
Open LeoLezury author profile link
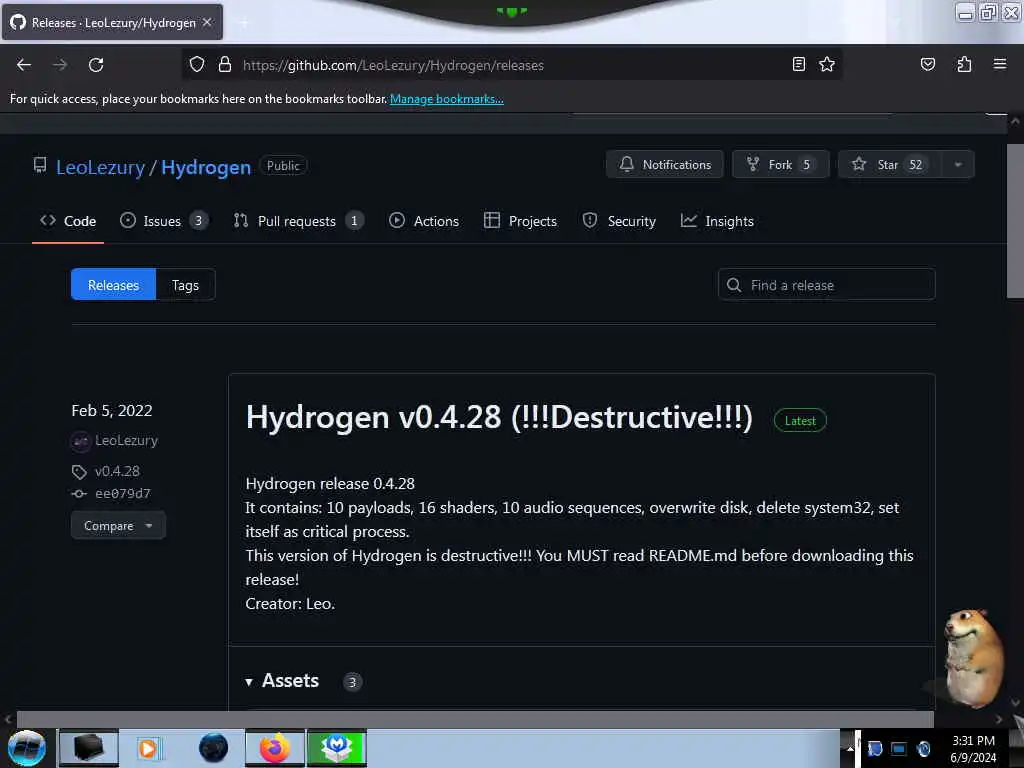126,441
